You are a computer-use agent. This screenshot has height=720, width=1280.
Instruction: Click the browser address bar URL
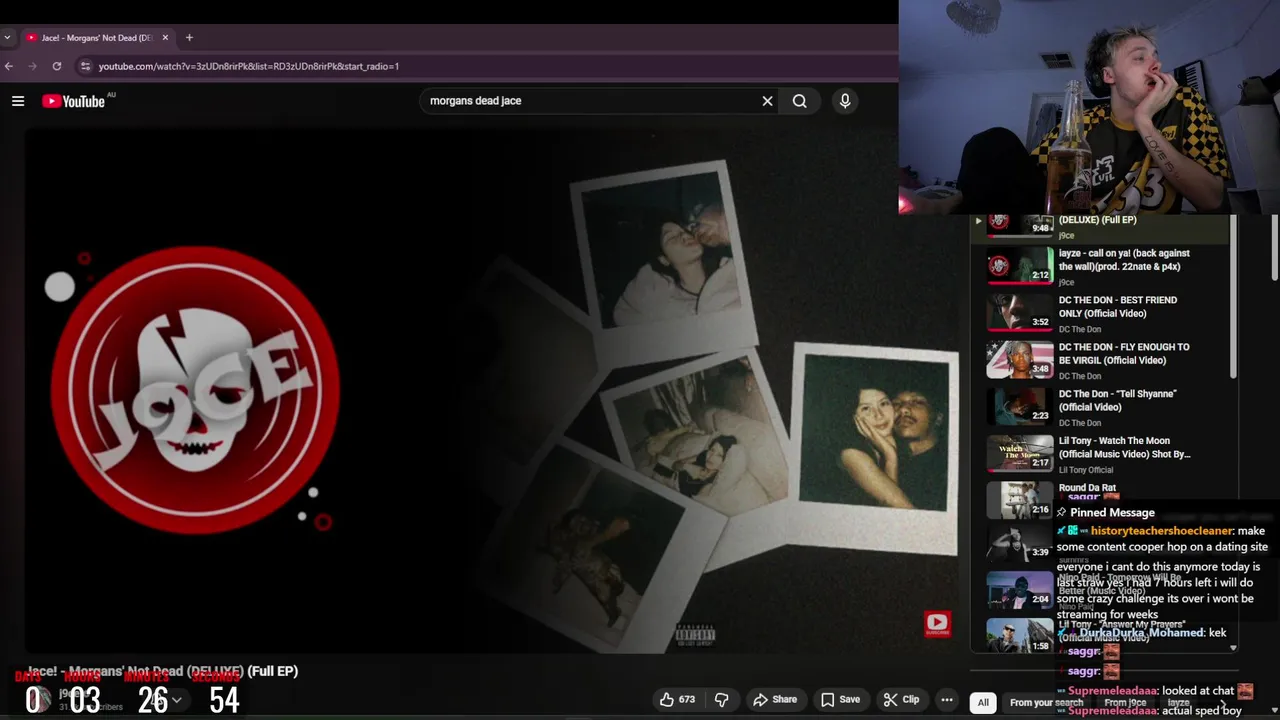[249, 66]
